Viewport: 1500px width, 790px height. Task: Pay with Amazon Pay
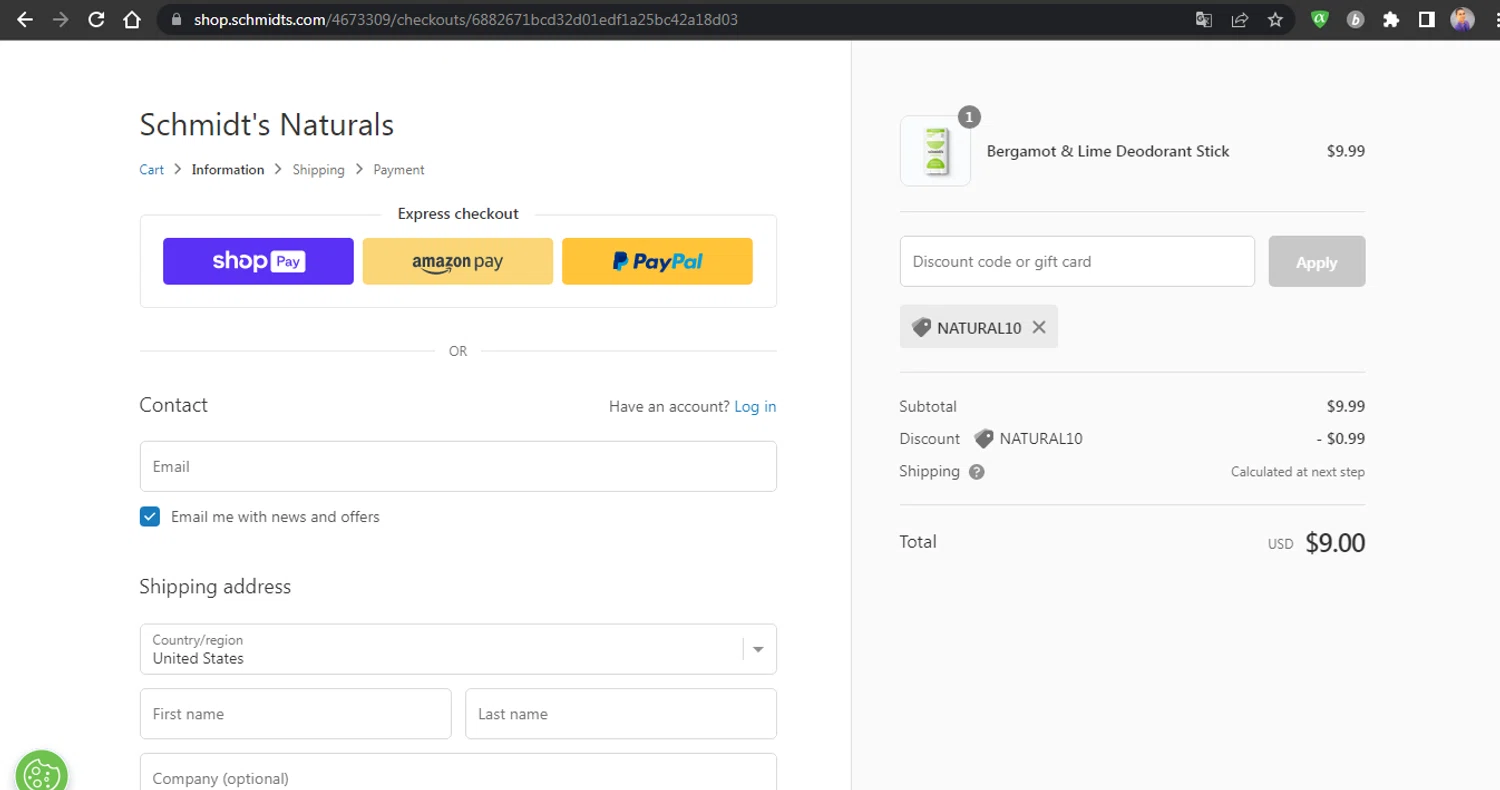coord(457,261)
